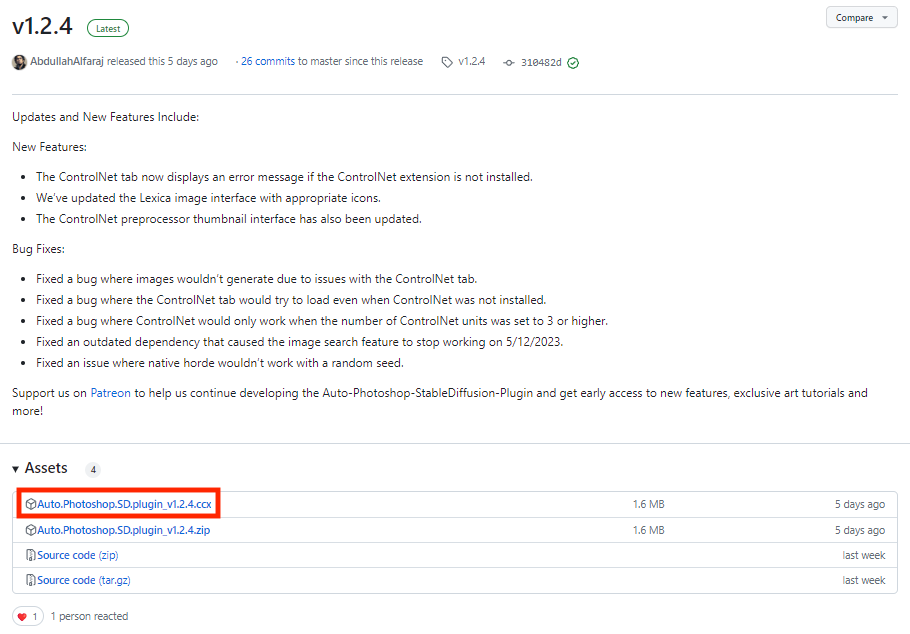
Task: Click the 'Bug Fixes:' heading text
Action: pyautogui.click(x=38, y=249)
